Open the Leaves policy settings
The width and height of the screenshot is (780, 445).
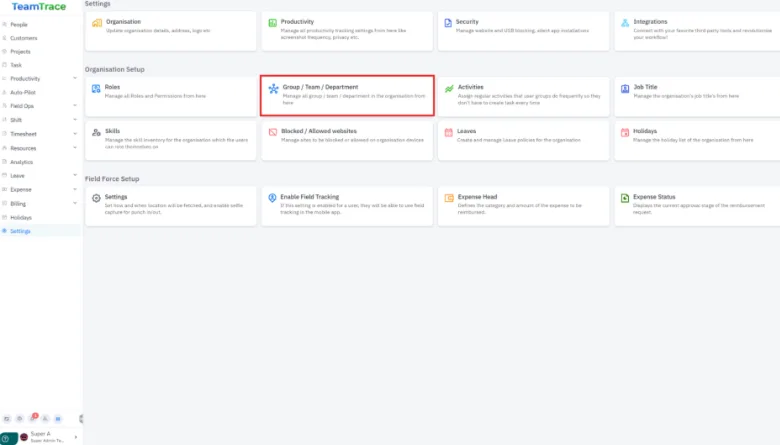pos(467,131)
